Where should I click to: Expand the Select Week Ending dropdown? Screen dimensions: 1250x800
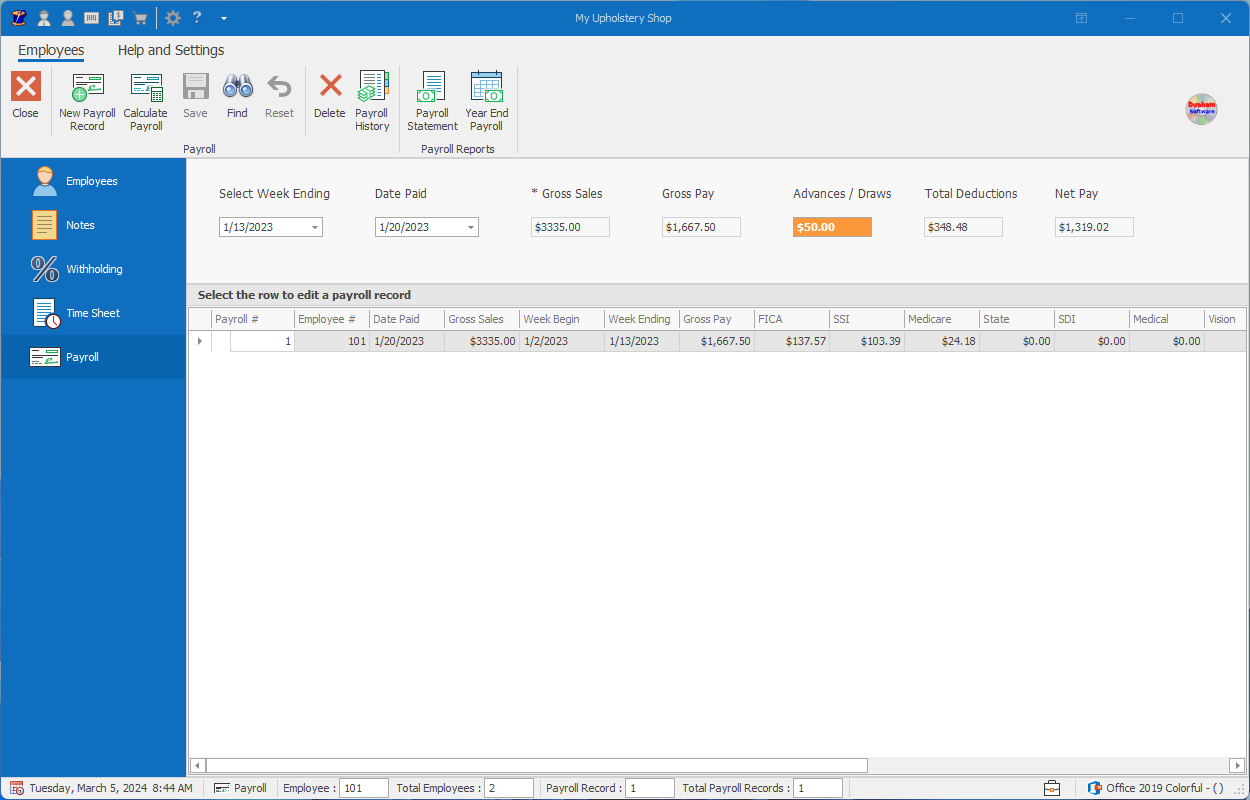point(313,227)
